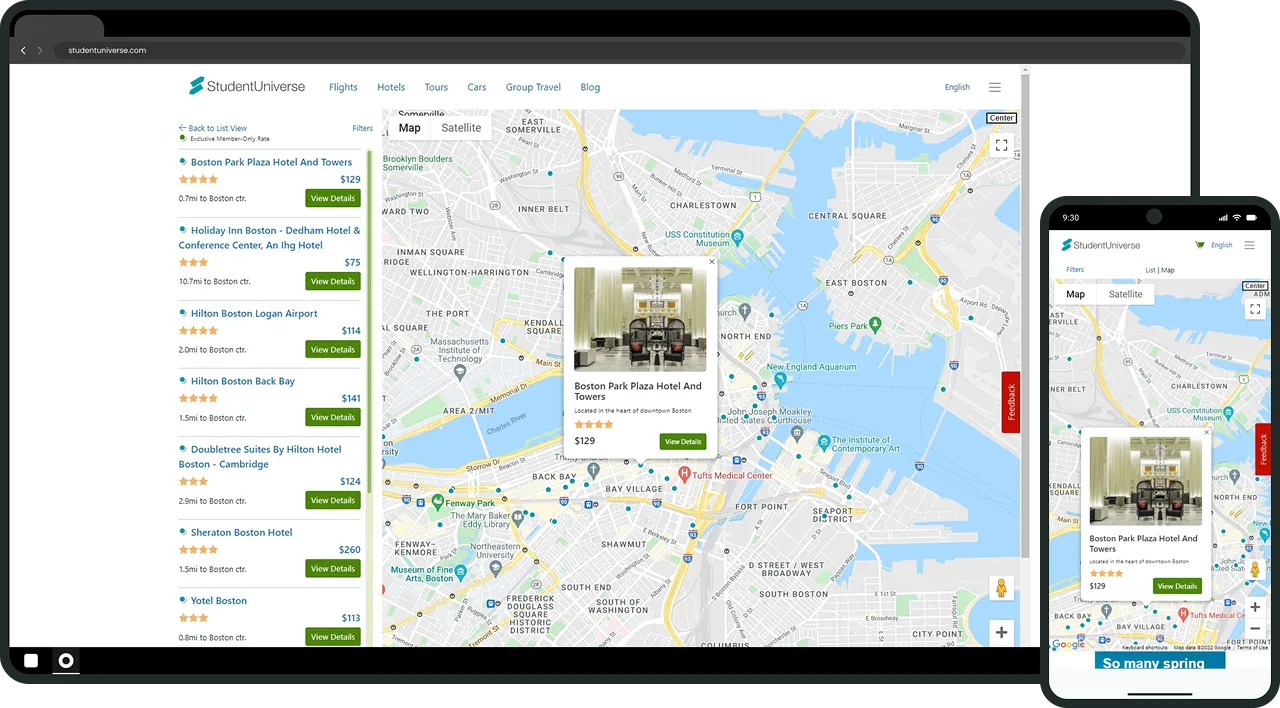This screenshot has width=1280, height=708.
Task: Open English language selector on desktop
Action: (957, 87)
